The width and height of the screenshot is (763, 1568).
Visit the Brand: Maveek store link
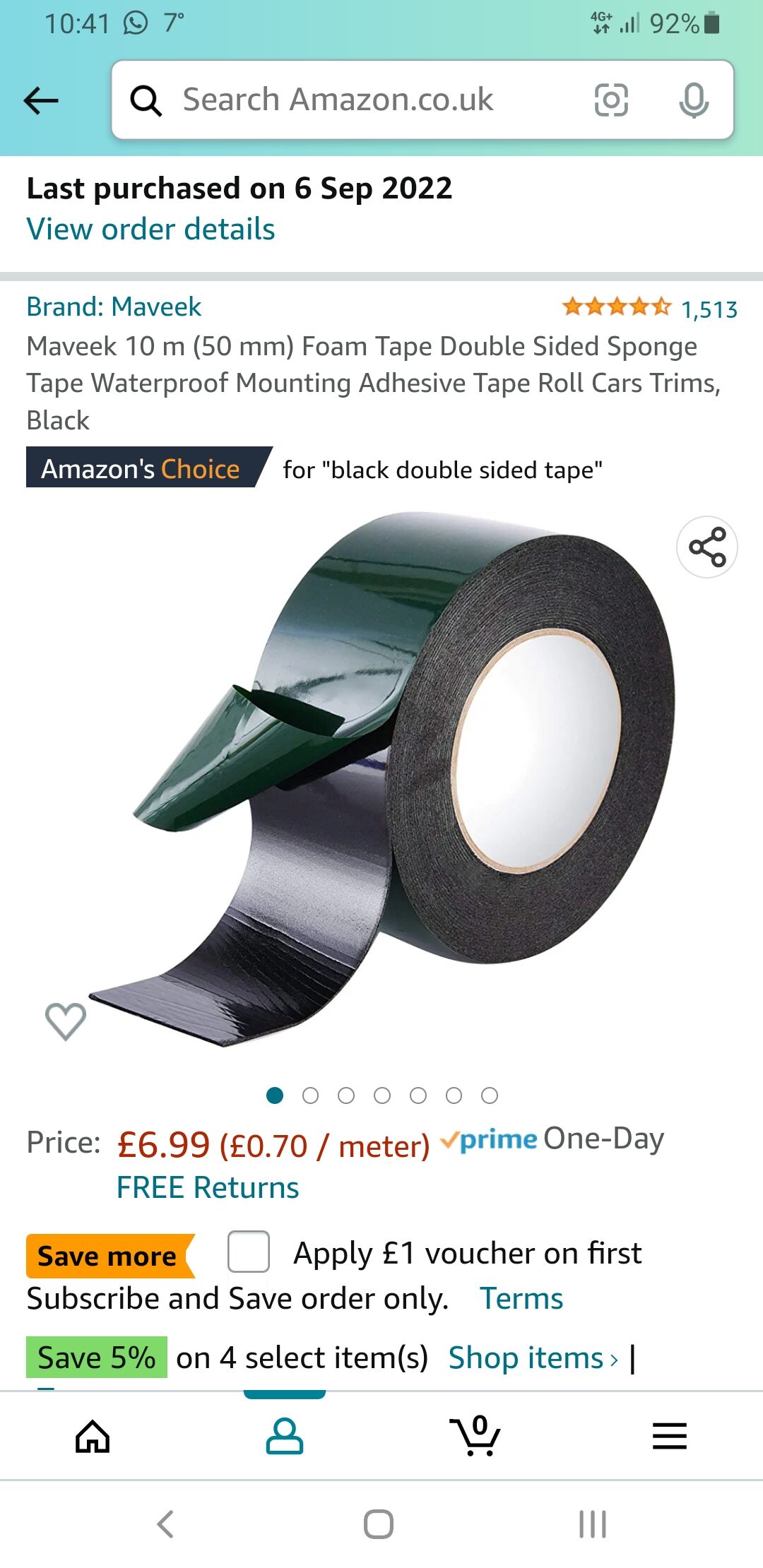[x=114, y=307]
